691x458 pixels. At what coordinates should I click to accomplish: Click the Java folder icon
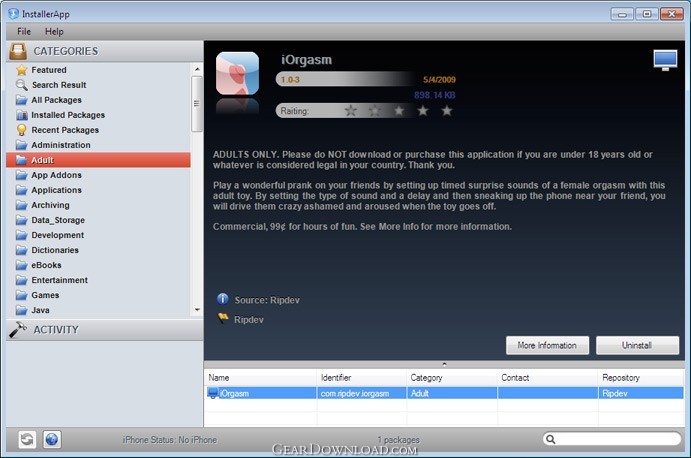click(x=21, y=310)
